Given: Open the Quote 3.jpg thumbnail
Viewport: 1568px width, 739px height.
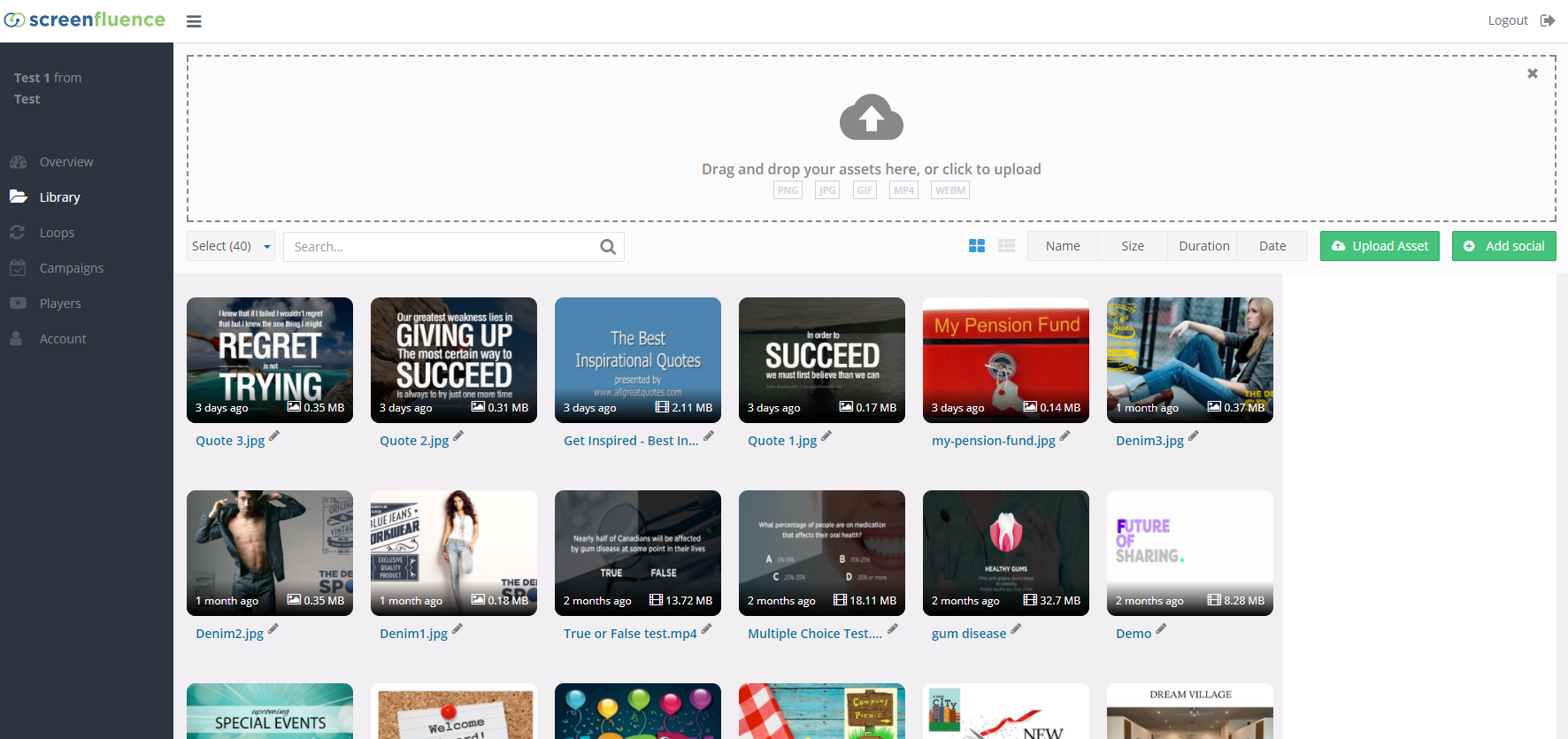Looking at the screenshot, I should [270, 360].
